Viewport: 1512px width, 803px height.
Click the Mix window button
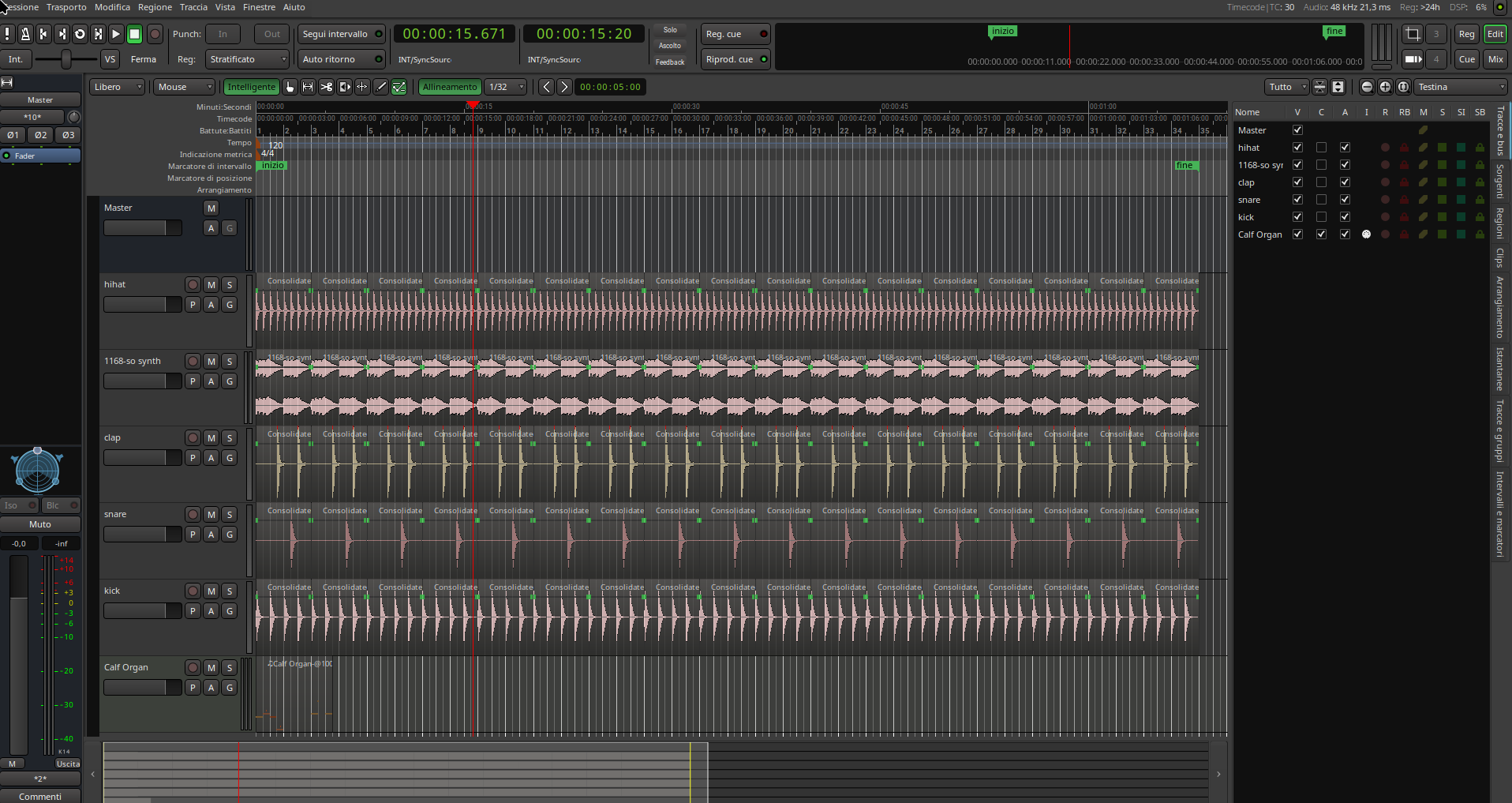click(x=1495, y=59)
